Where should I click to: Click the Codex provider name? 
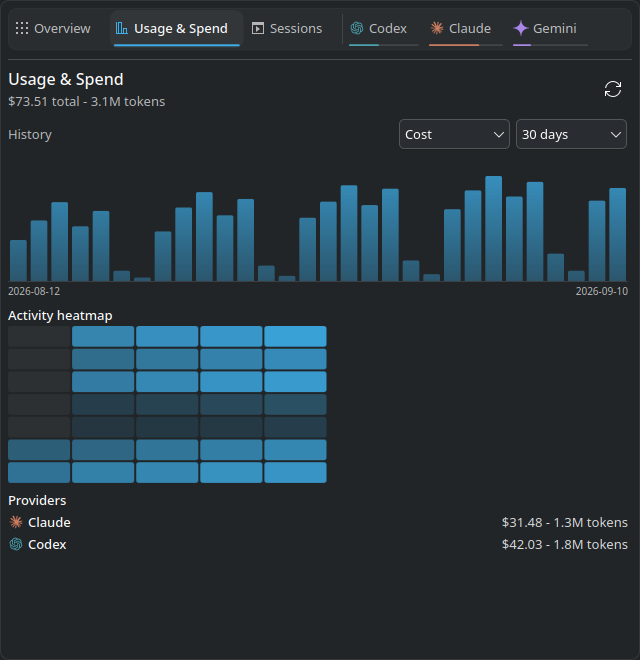point(47,544)
